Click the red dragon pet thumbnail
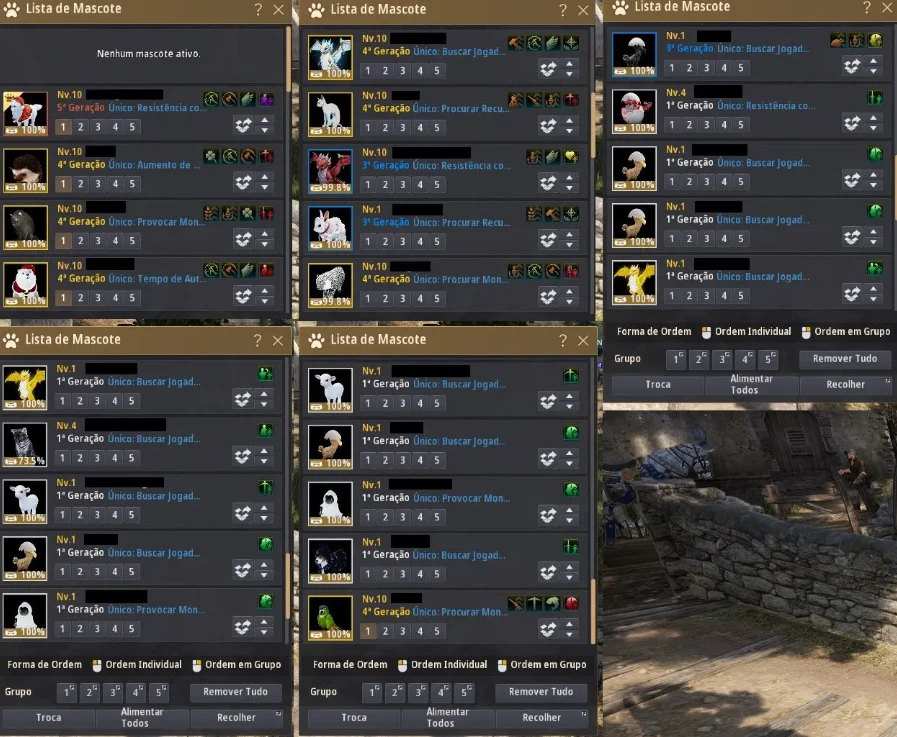The height and width of the screenshot is (737, 897). point(331,171)
